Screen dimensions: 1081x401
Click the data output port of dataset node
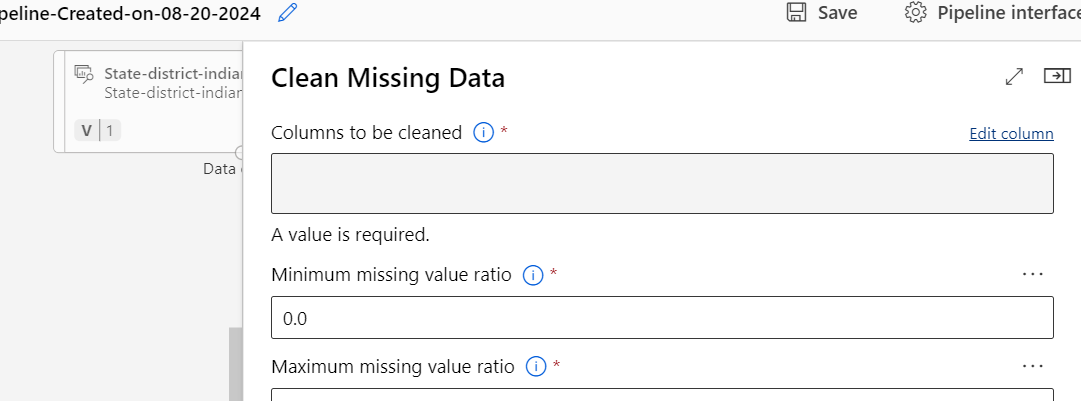tap(239, 152)
